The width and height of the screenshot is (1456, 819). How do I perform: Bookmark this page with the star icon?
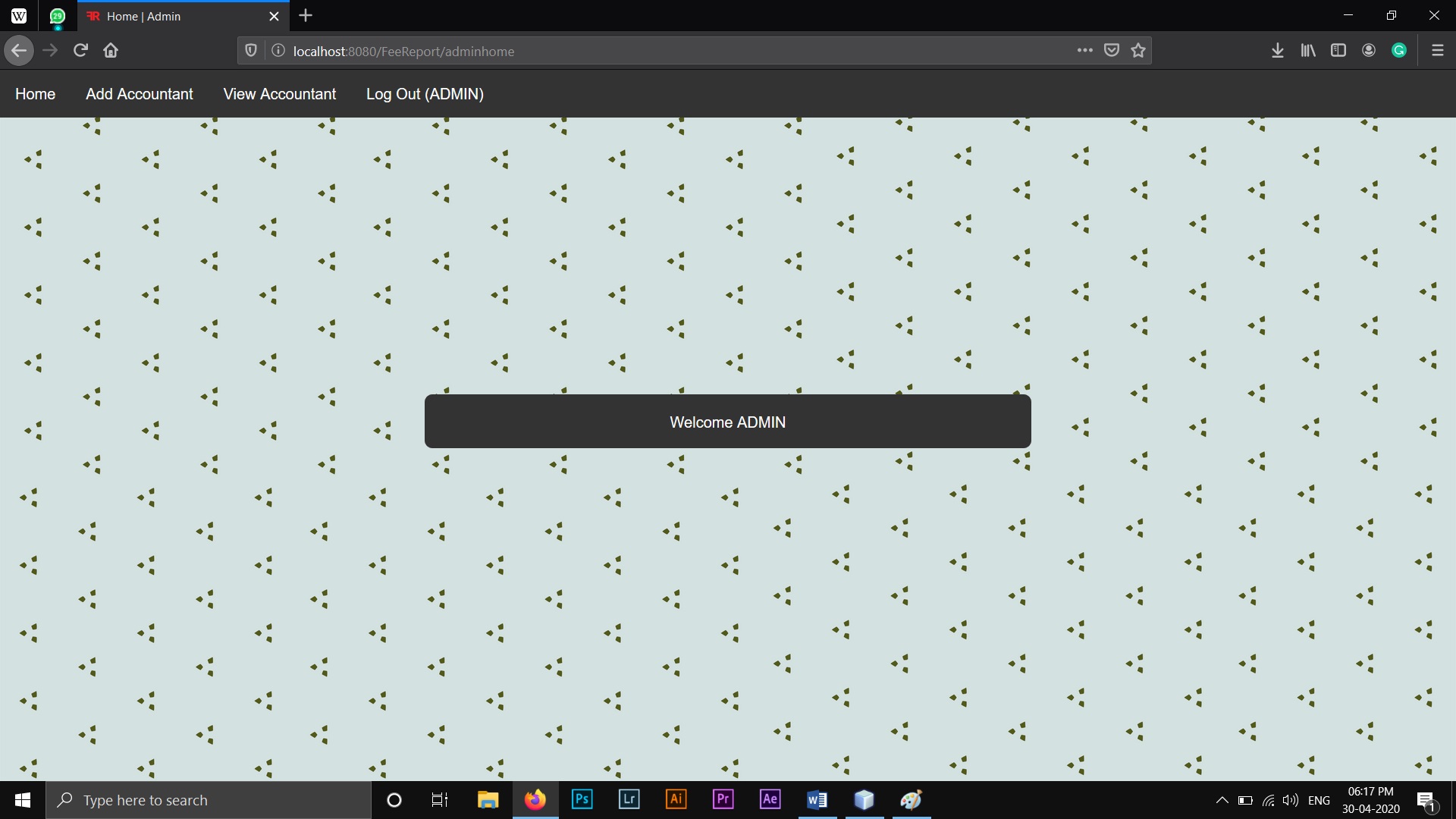pos(1137,51)
